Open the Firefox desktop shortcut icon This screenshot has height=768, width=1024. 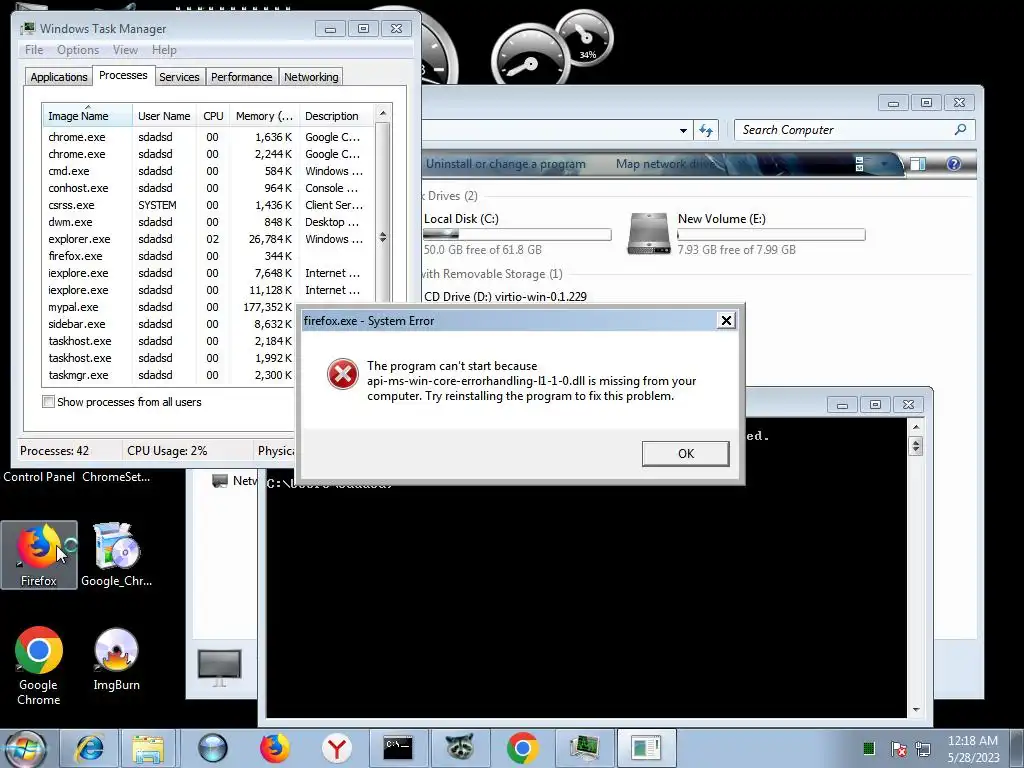pos(39,554)
